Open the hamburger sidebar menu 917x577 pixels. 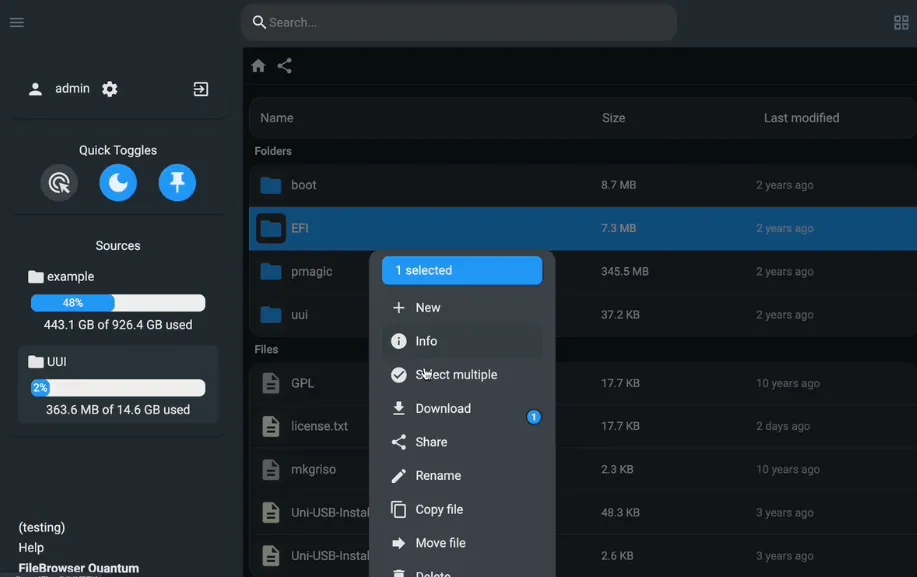click(x=17, y=22)
